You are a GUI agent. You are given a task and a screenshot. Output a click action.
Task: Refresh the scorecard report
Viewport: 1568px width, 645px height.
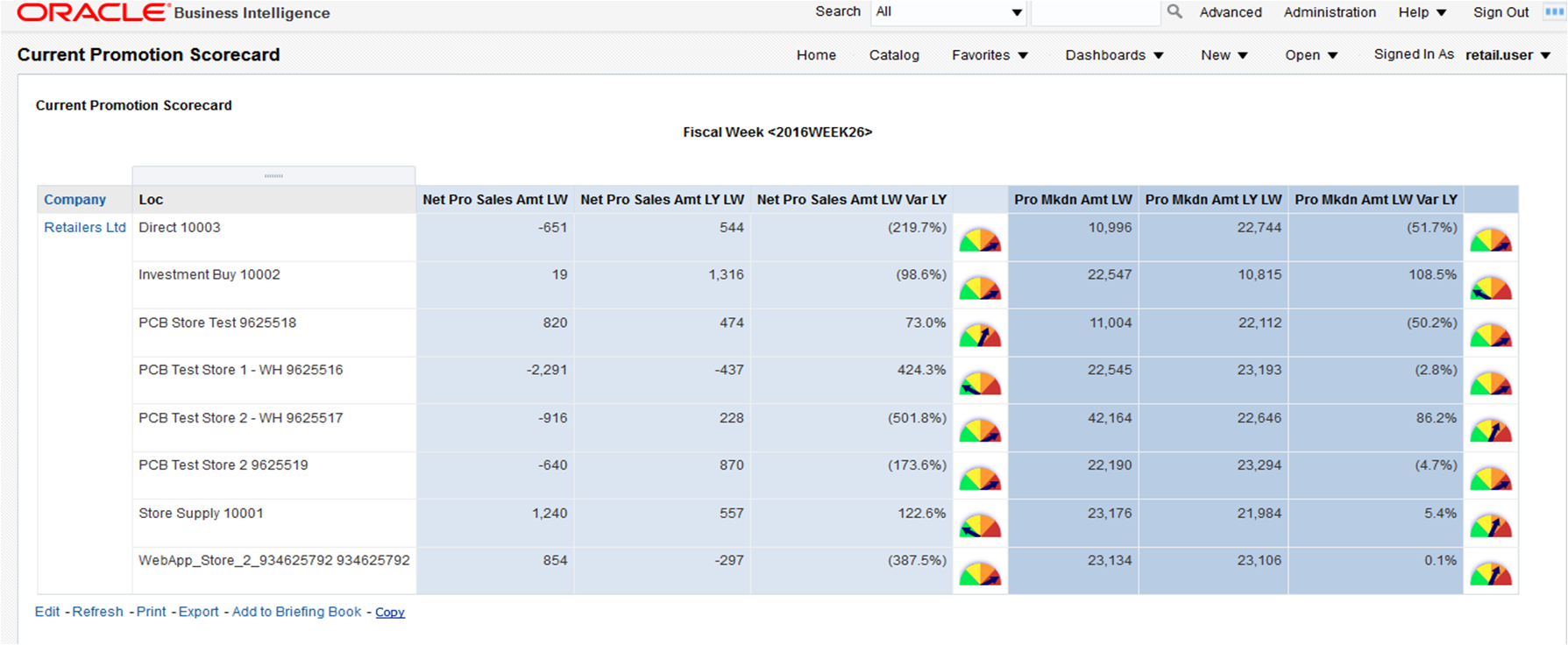point(97,612)
